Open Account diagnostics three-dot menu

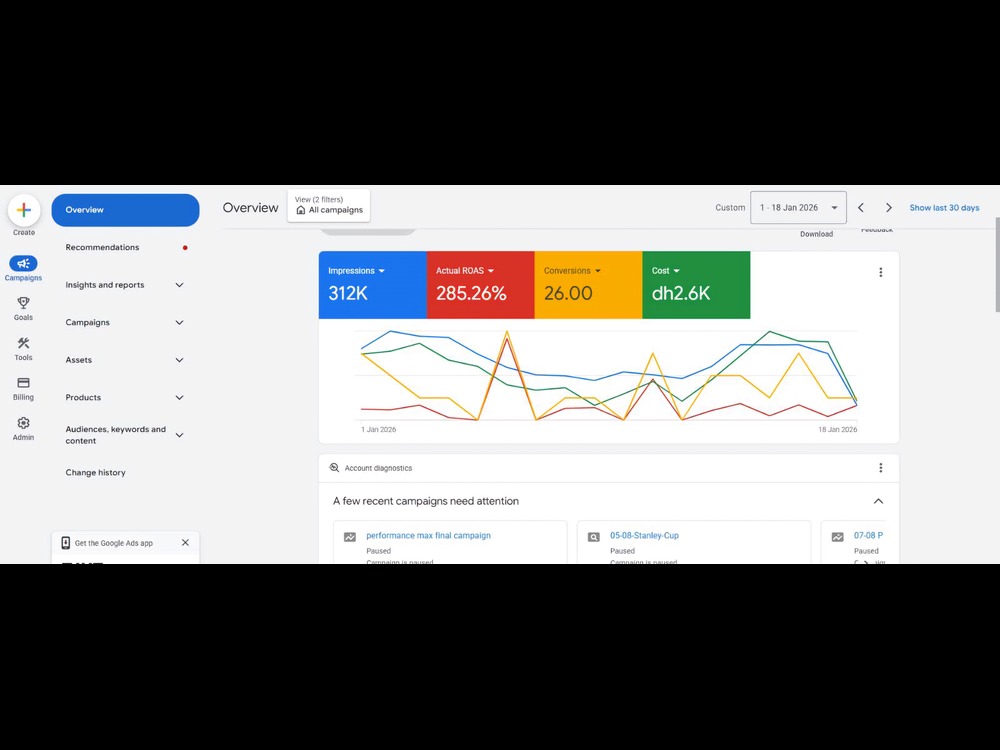881,468
